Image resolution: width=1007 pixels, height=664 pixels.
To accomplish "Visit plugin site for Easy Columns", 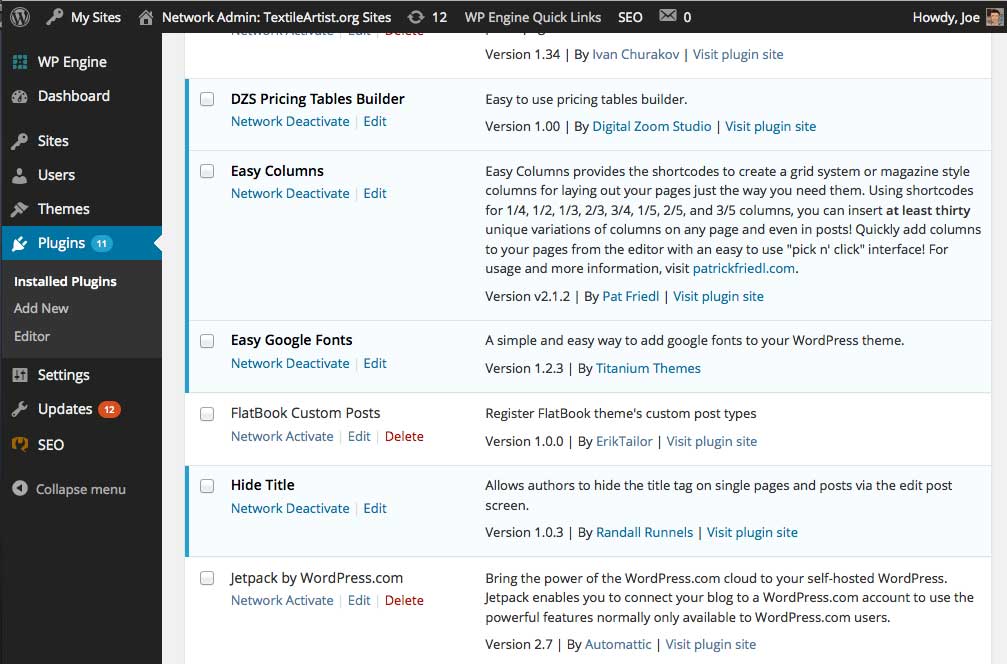I will (718, 297).
